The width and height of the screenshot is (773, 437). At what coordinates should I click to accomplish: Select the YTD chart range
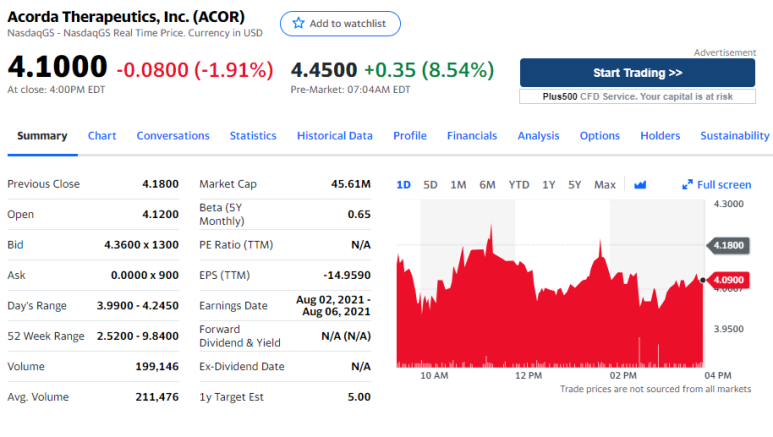[x=519, y=185]
